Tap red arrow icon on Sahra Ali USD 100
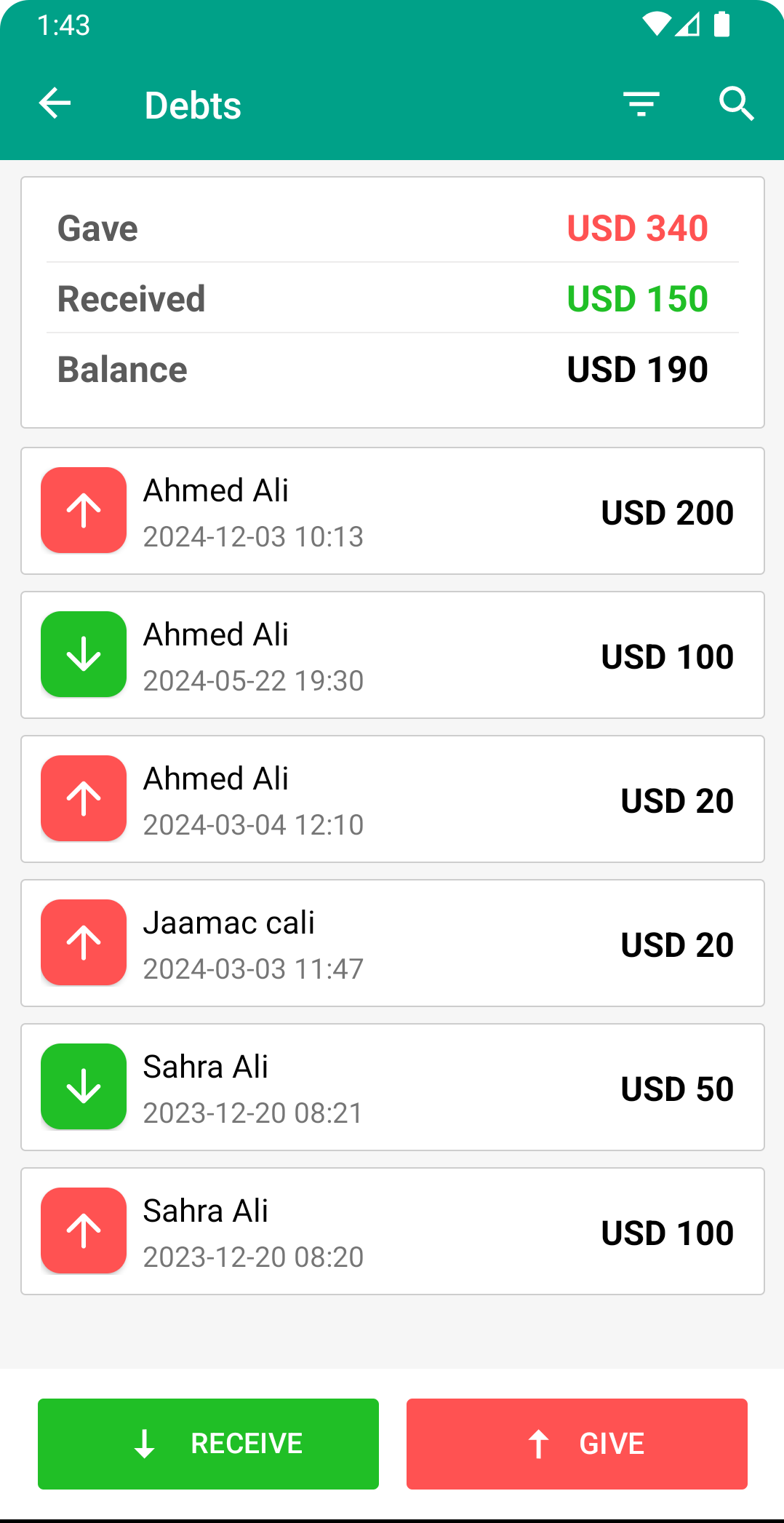The width and height of the screenshot is (784, 1523). point(84,1230)
